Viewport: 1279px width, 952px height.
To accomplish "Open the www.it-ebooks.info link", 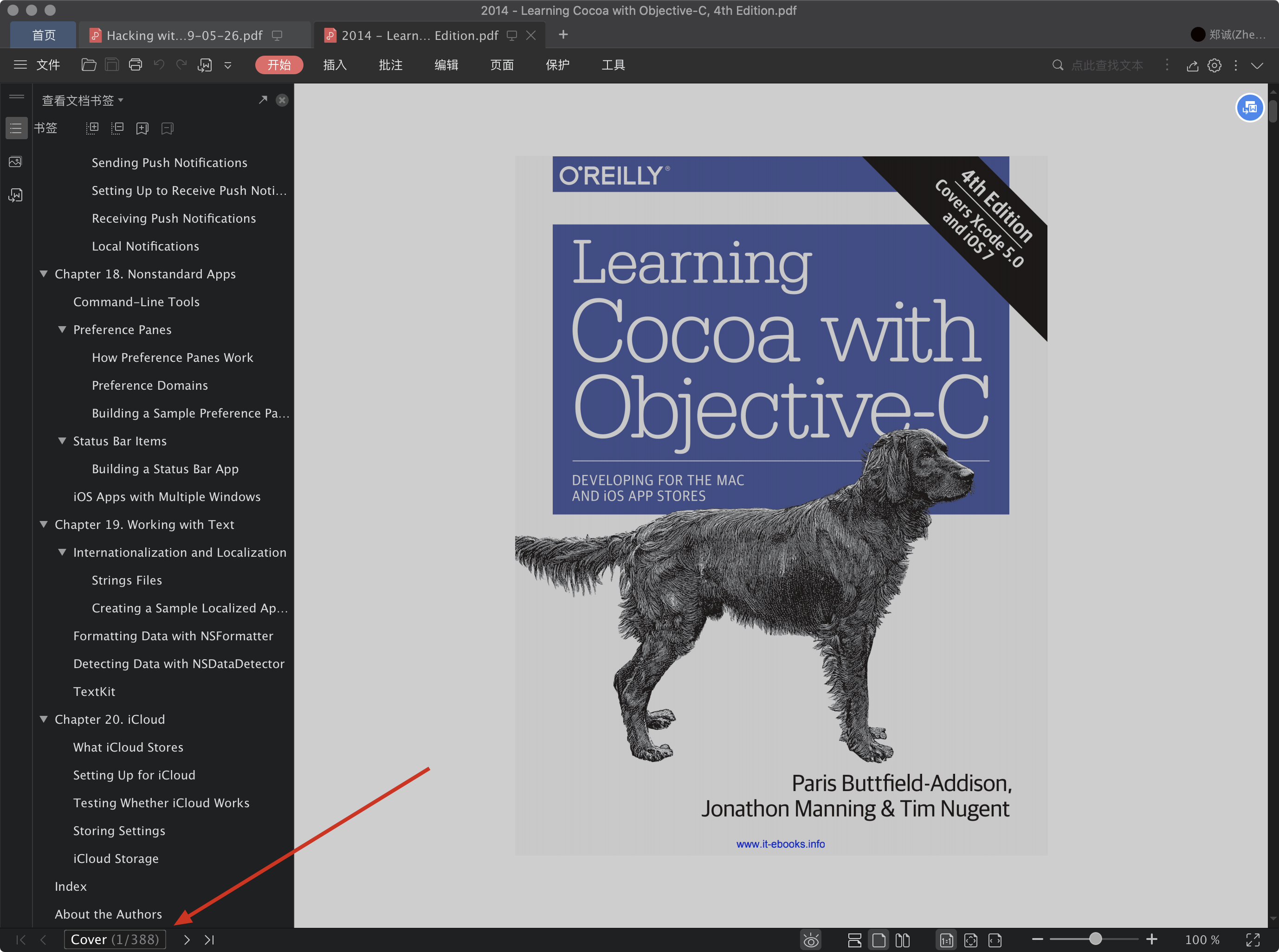I will coord(780,843).
